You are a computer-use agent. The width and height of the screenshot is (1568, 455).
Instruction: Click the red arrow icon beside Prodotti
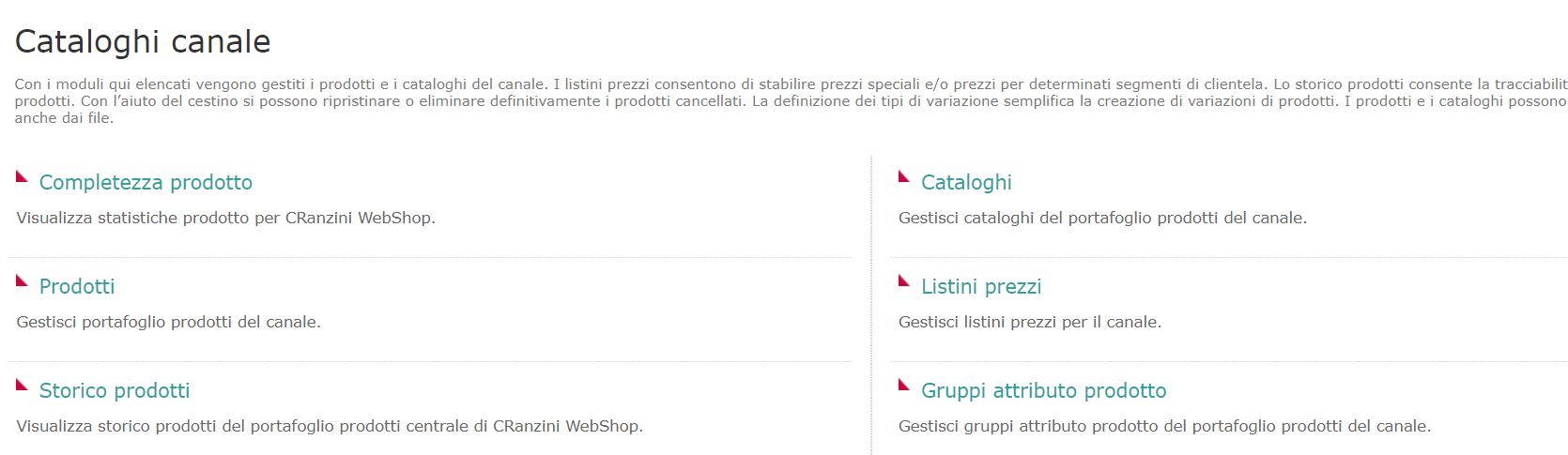(23, 281)
